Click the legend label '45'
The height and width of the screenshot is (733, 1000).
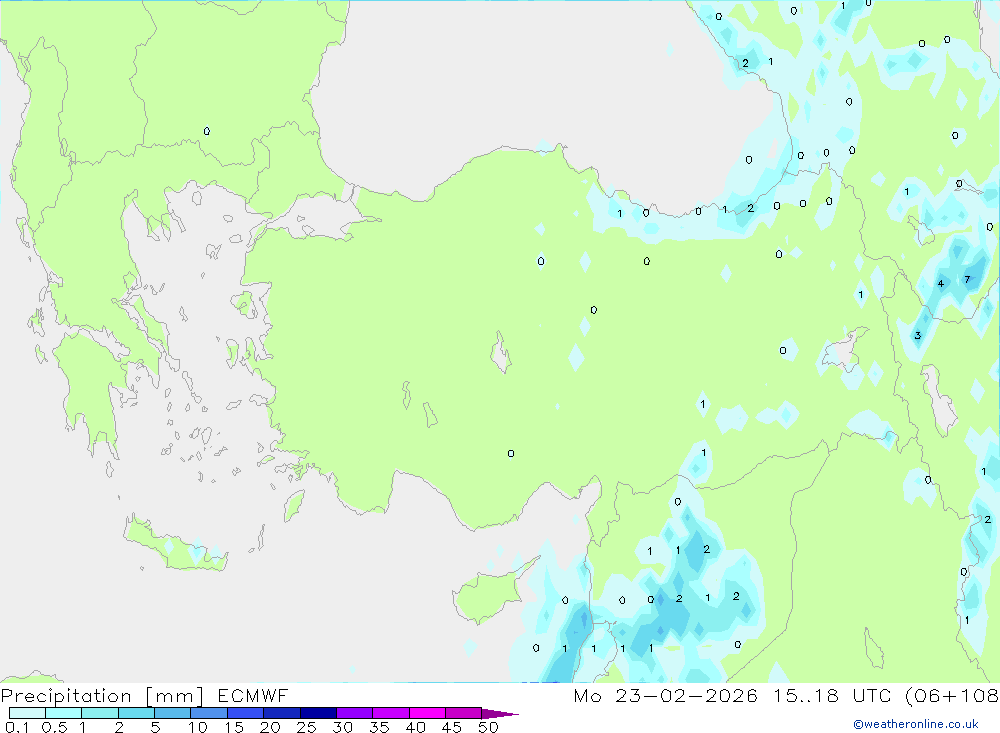point(452,727)
